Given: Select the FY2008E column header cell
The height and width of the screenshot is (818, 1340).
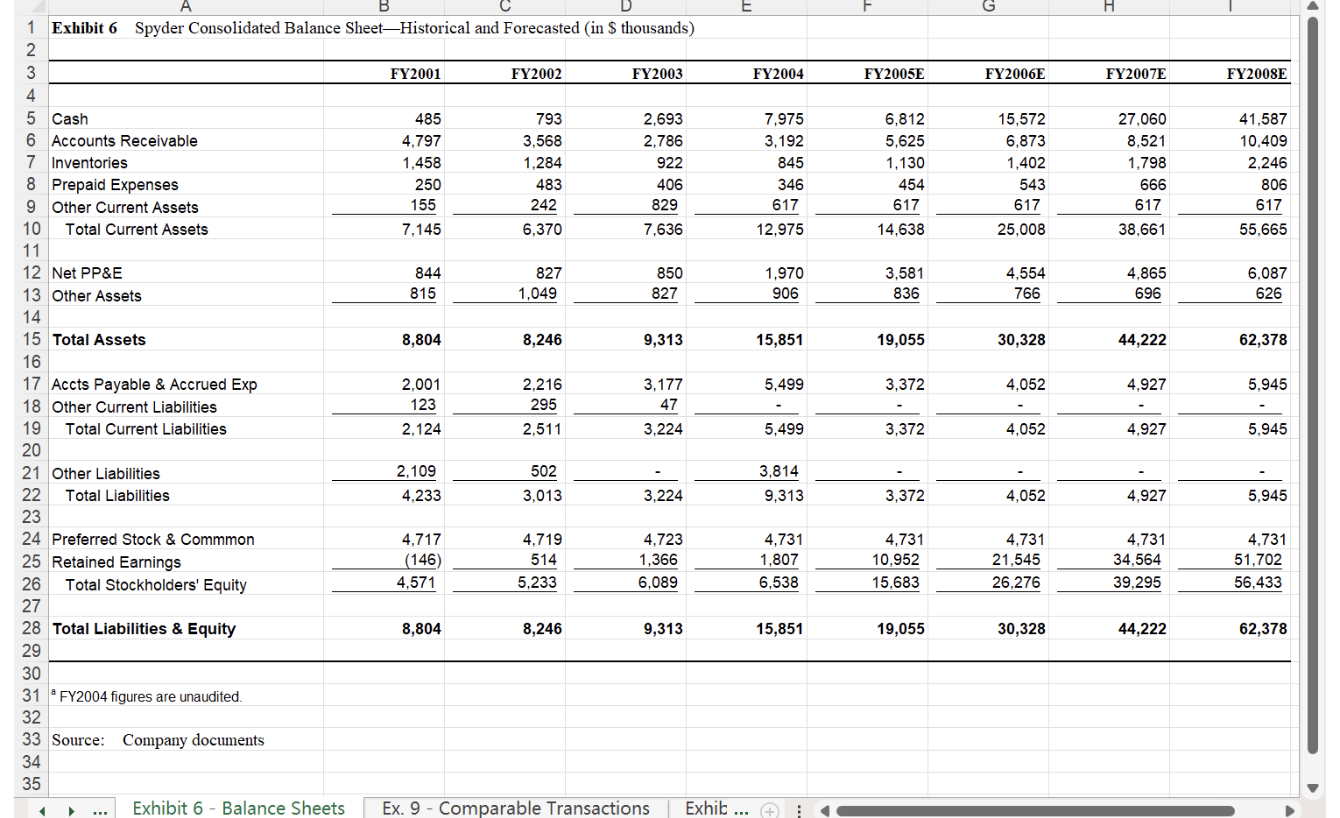Looking at the screenshot, I should [1256, 73].
